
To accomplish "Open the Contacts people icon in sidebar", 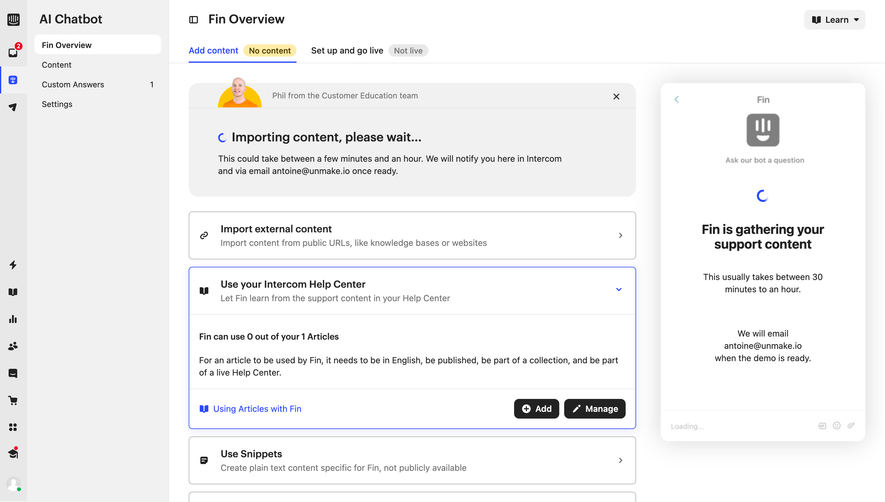I will point(13,346).
